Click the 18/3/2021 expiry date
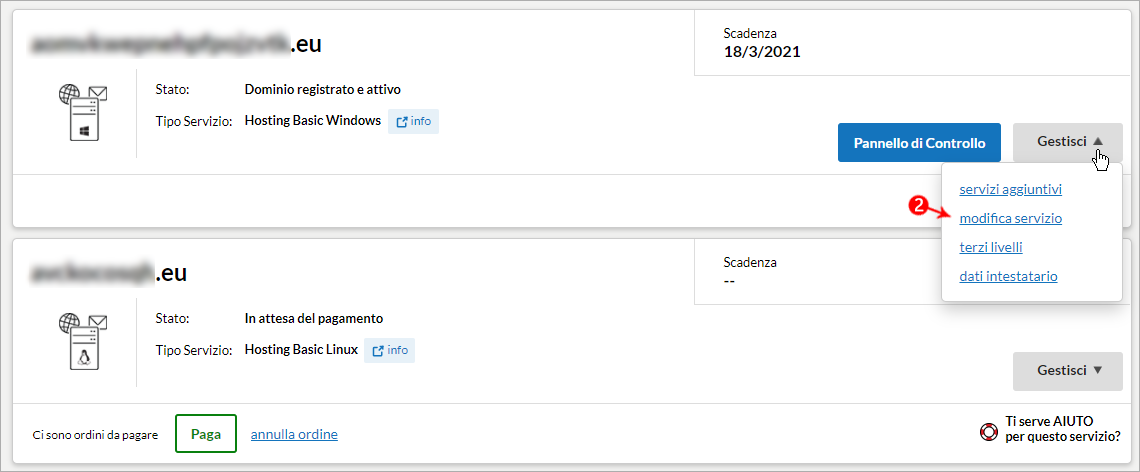 (762, 52)
